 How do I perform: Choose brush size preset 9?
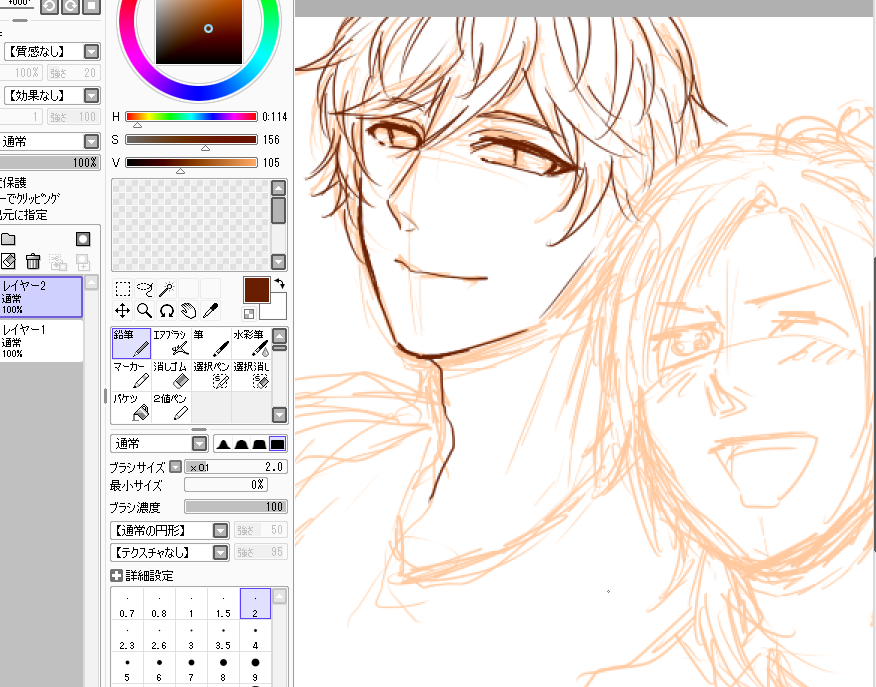(255, 667)
